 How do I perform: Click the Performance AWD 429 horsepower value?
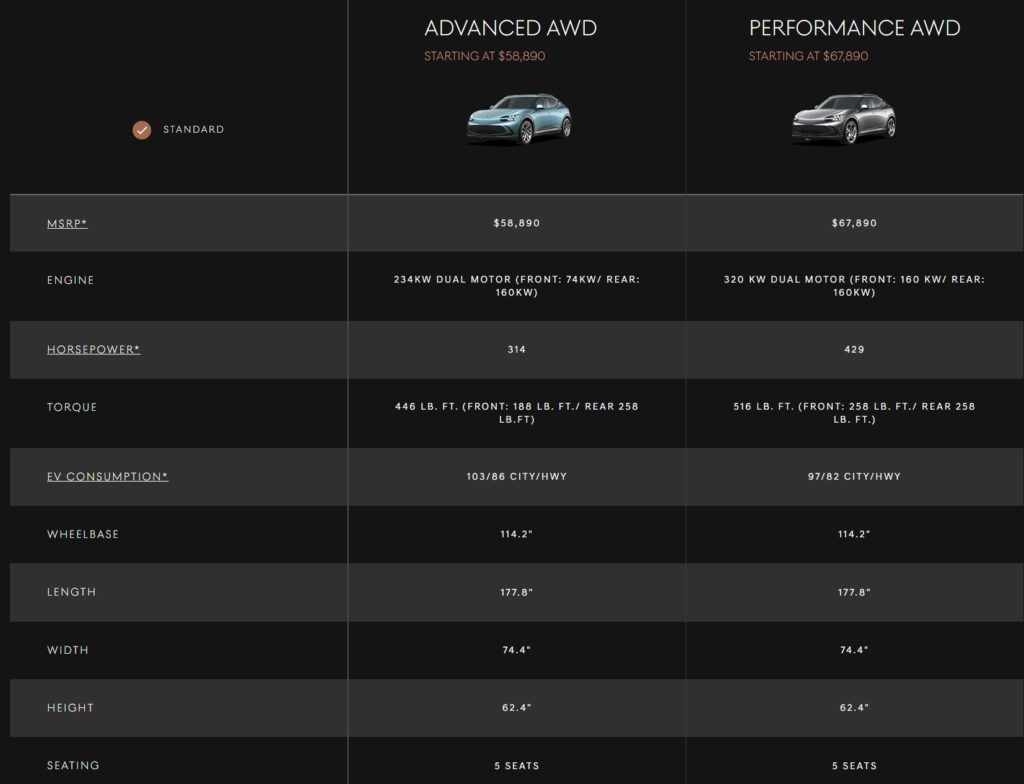(854, 350)
